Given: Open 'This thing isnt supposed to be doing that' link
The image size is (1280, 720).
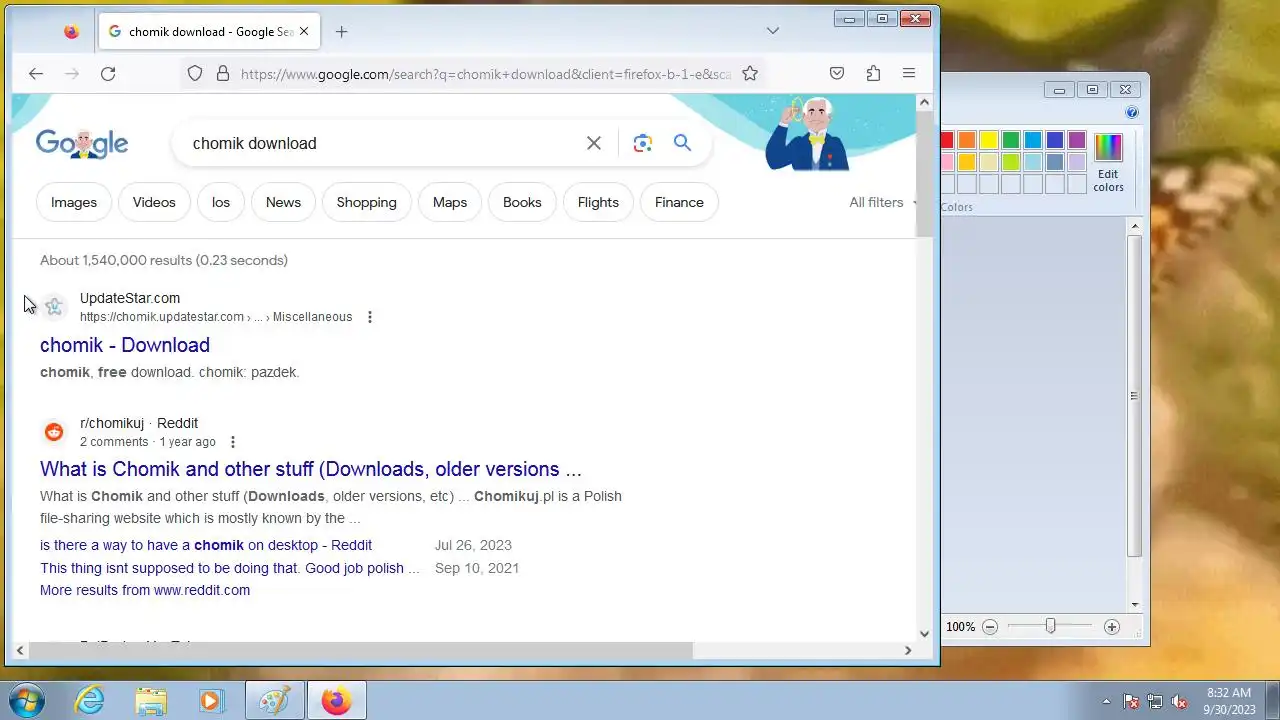Looking at the screenshot, I should click(x=230, y=568).
